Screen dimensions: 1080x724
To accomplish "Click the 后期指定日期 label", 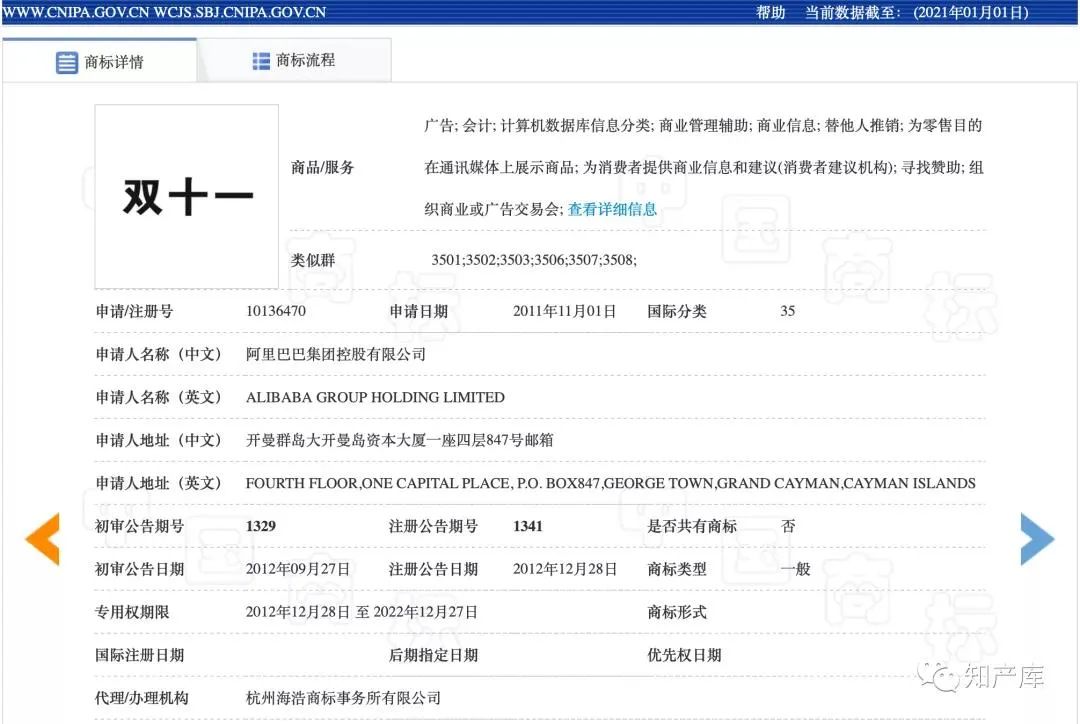I will (433, 655).
